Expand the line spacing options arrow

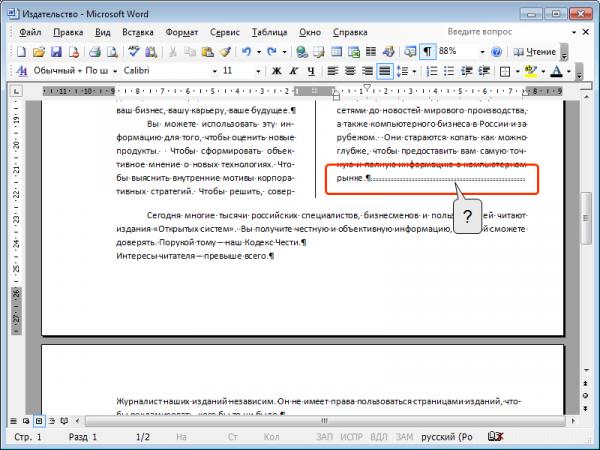tap(414, 71)
